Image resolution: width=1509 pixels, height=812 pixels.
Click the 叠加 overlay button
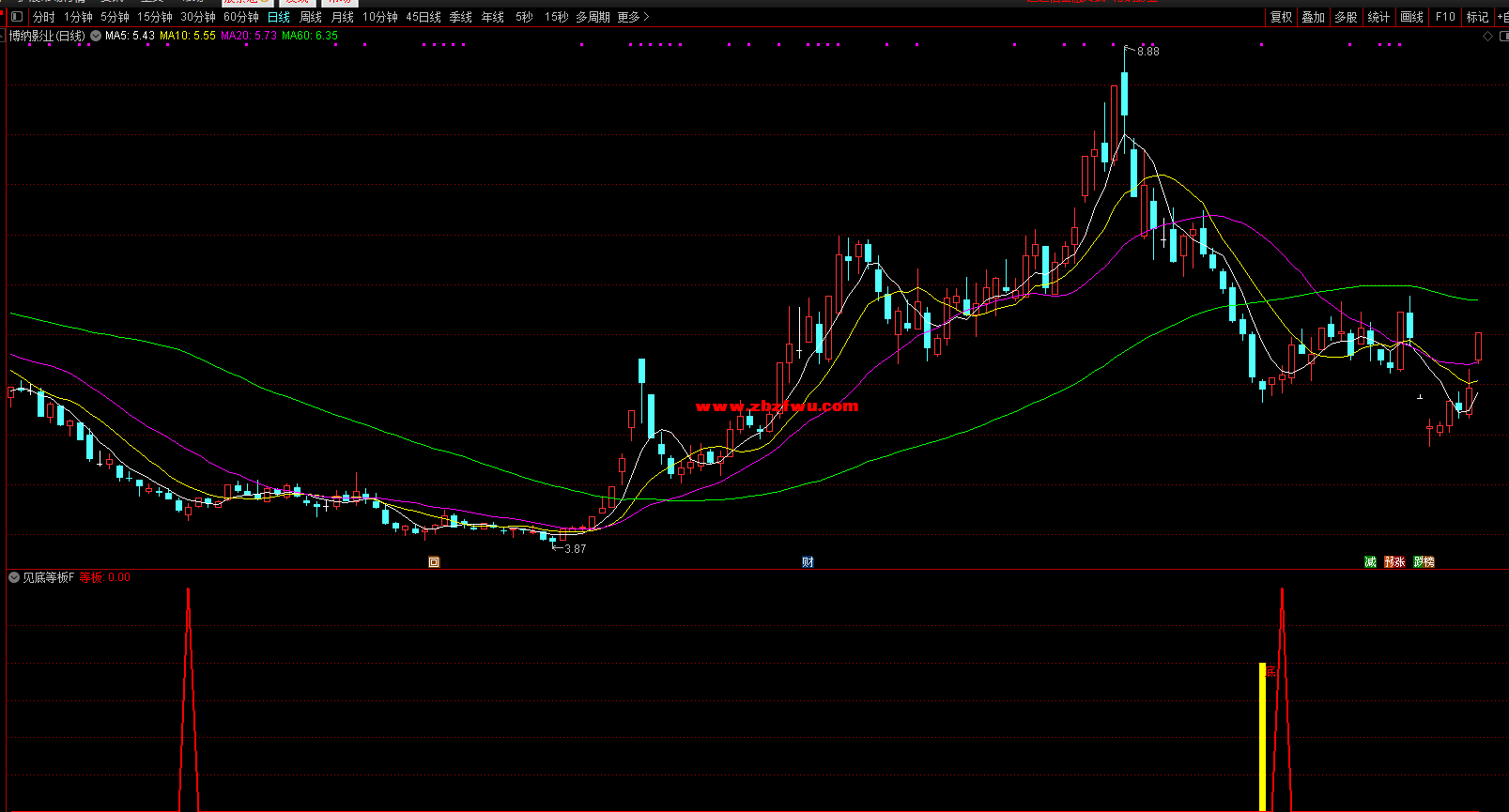[x=1313, y=17]
